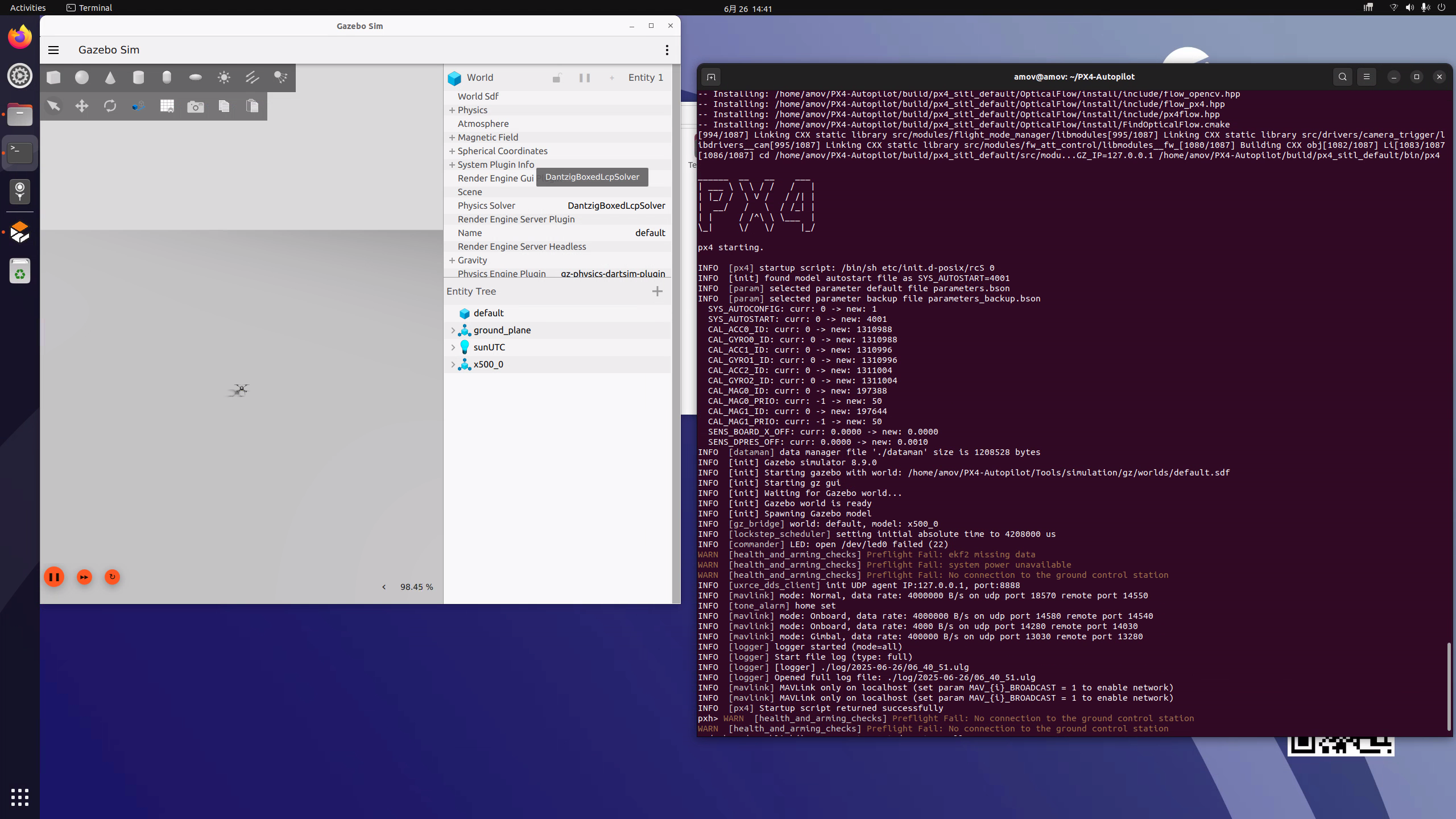Reset the simulation with the orange refresh button
Viewport: 1456px width, 819px height.
coord(113,577)
